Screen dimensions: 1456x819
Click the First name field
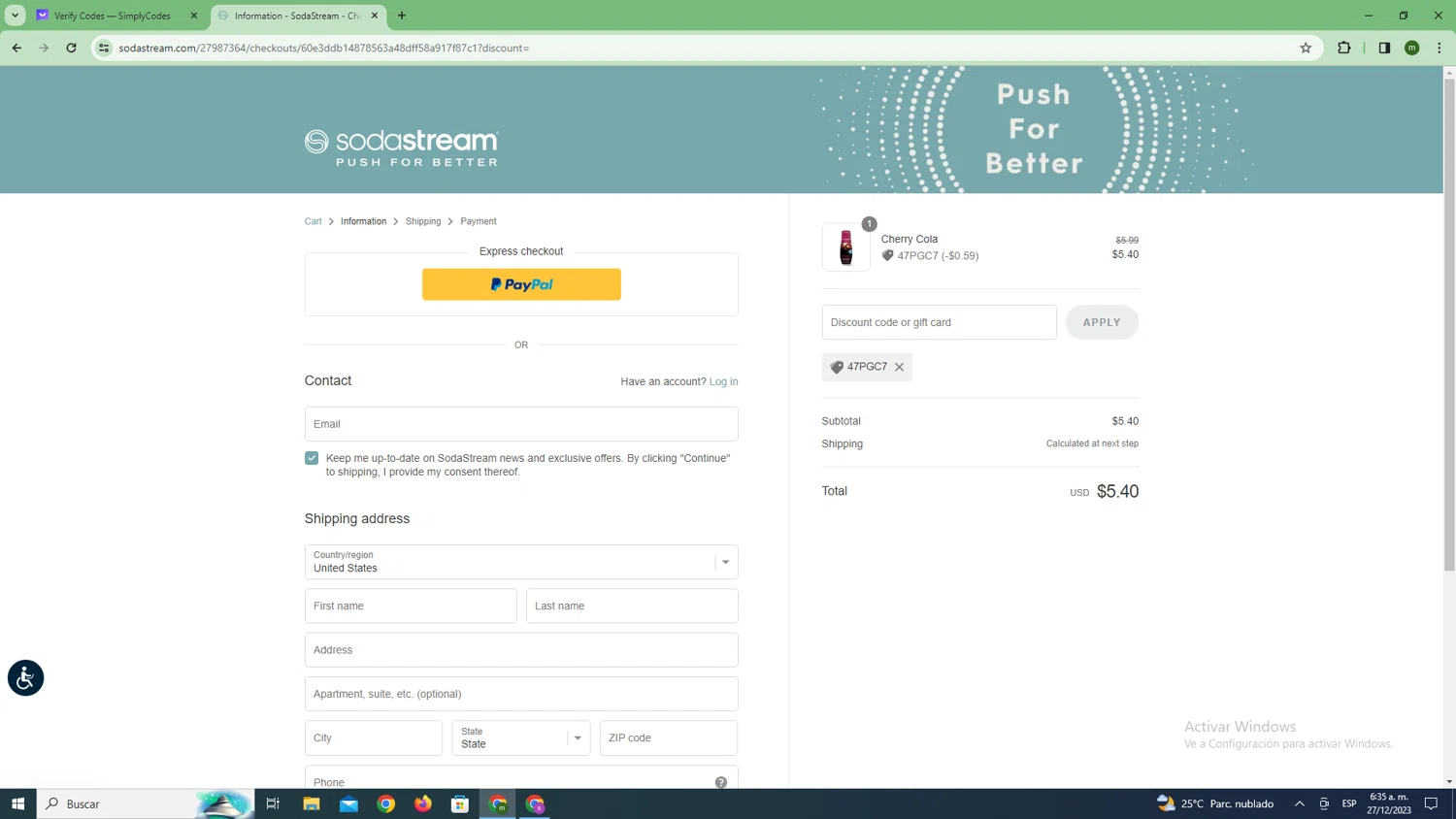click(x=411, y=606)
